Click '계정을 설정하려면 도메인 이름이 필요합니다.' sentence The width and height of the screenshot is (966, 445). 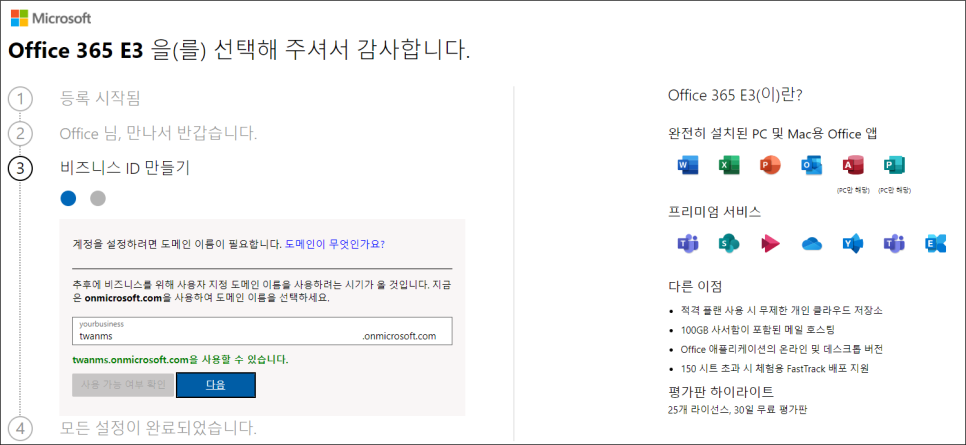pyautogui.click(x=177, y=243)
